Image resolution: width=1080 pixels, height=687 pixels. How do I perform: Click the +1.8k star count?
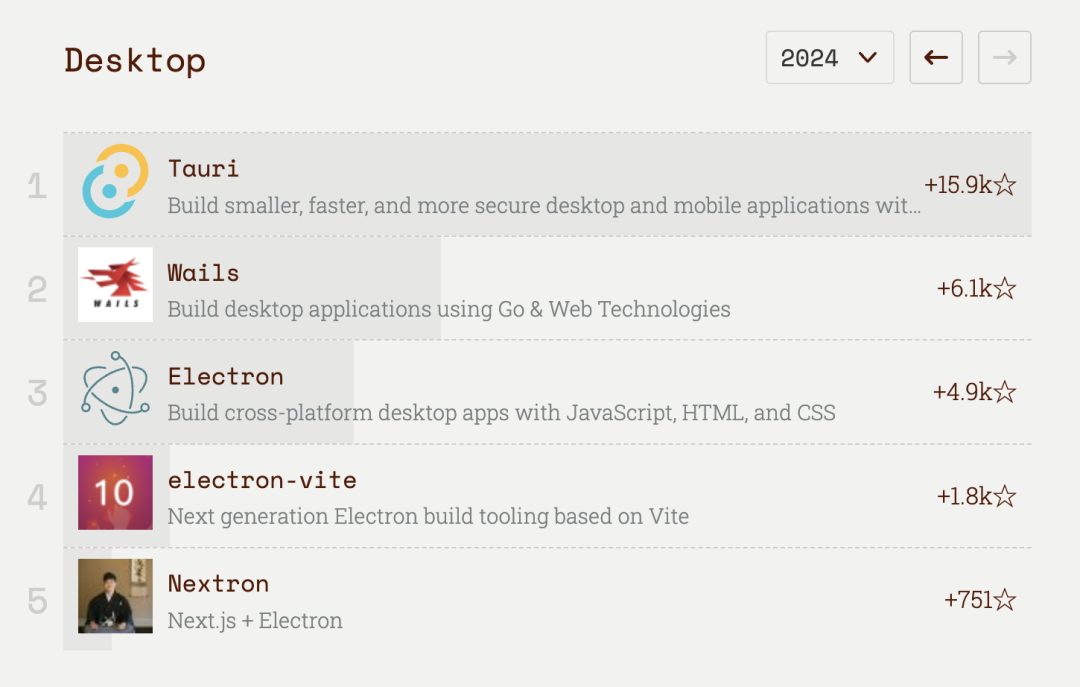pos(964,496)
